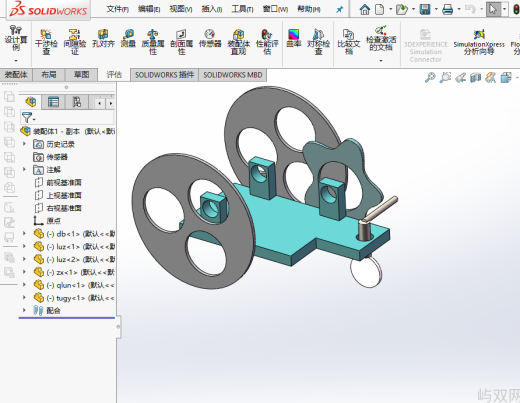Open the 视图 (View) menu

pos(181,9)
